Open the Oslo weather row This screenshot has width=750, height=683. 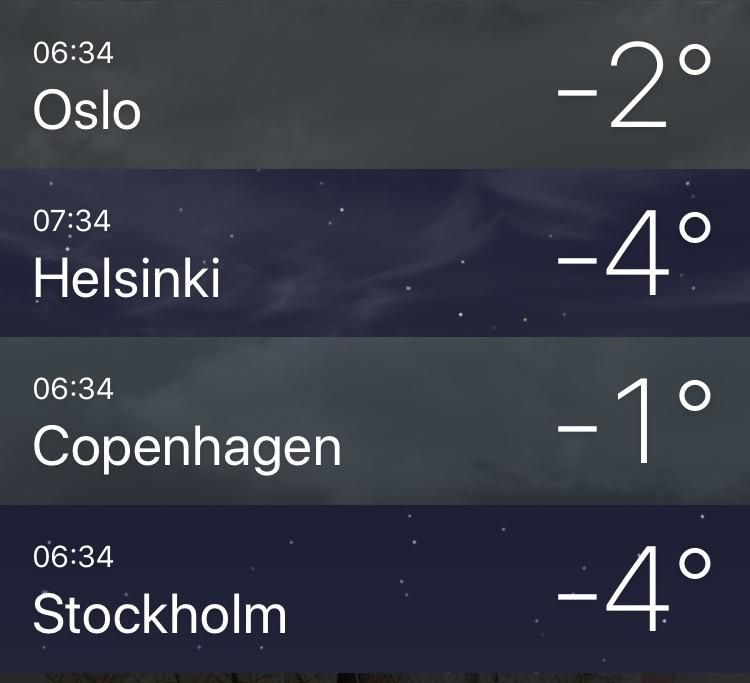coord(375,84)
